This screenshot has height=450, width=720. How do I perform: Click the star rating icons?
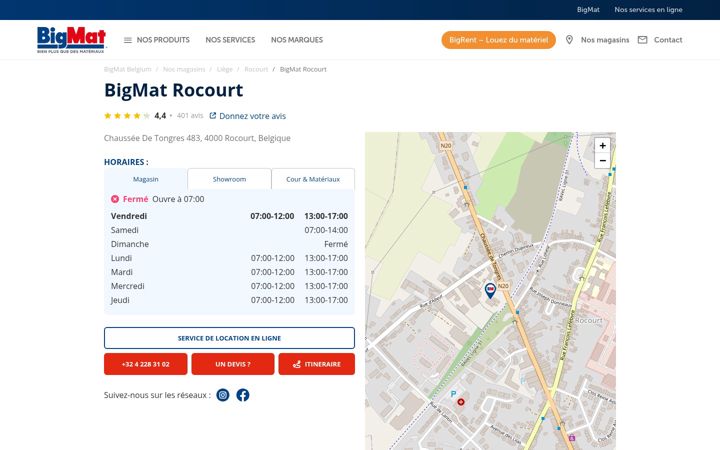tap(127, 116)
